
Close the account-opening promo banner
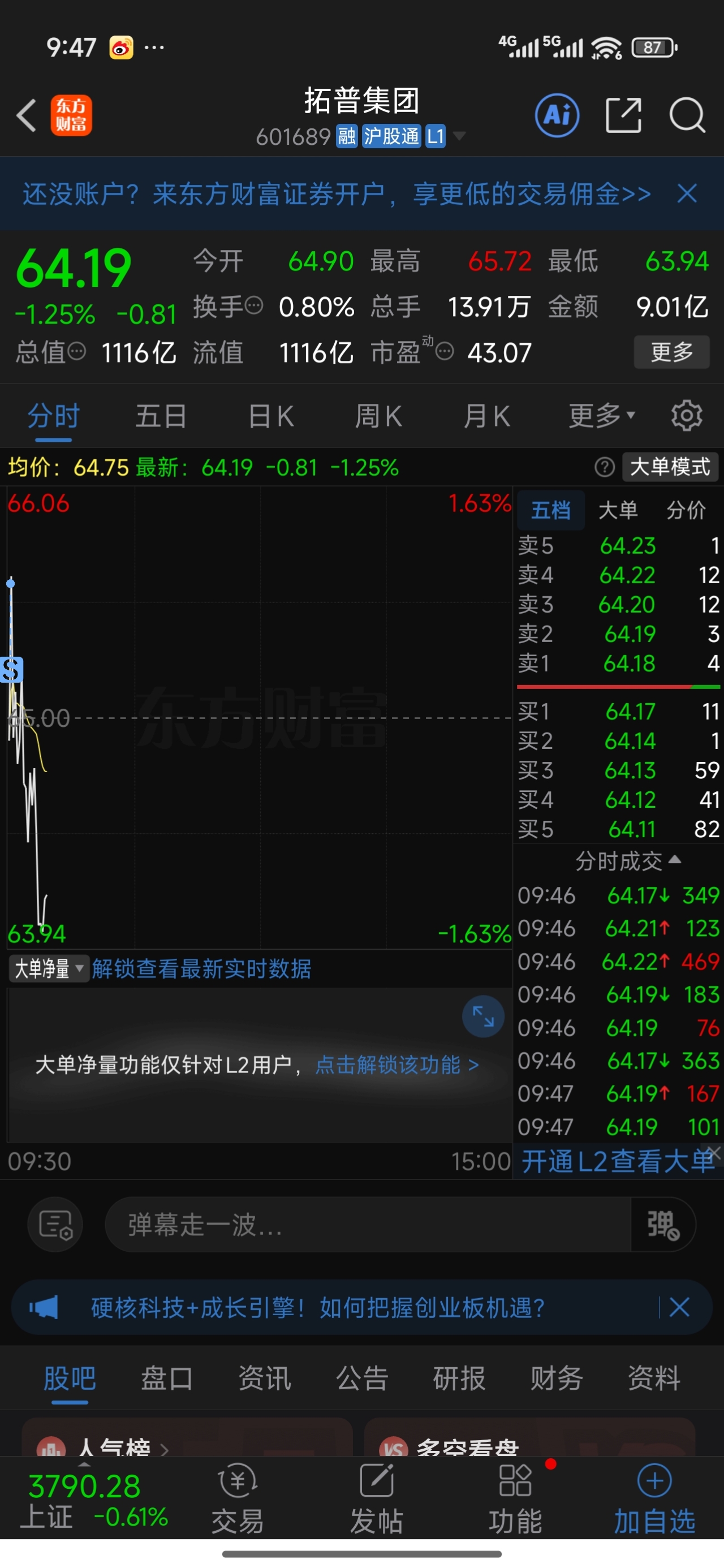coord(687,194)
